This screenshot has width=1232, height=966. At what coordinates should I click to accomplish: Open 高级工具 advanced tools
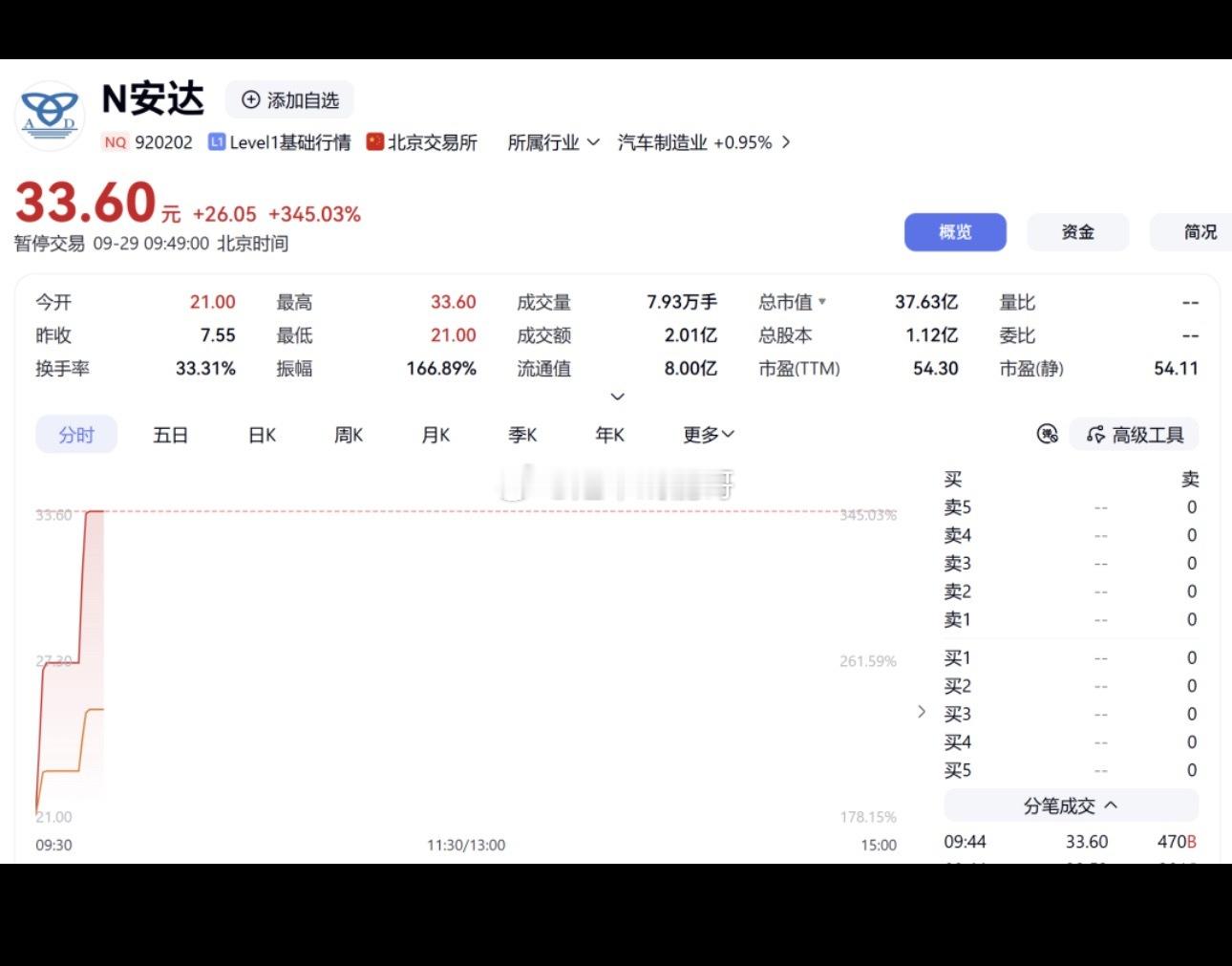pyautogui.click(x=1135, y=435)
